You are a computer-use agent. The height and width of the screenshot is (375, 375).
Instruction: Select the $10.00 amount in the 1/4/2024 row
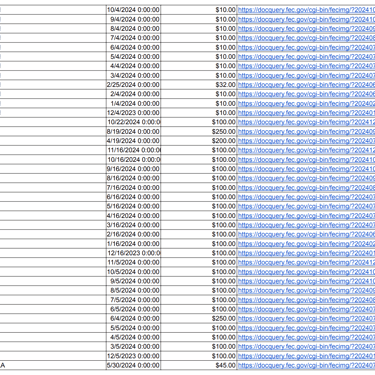pyautogui.click(x=199, y=103)
